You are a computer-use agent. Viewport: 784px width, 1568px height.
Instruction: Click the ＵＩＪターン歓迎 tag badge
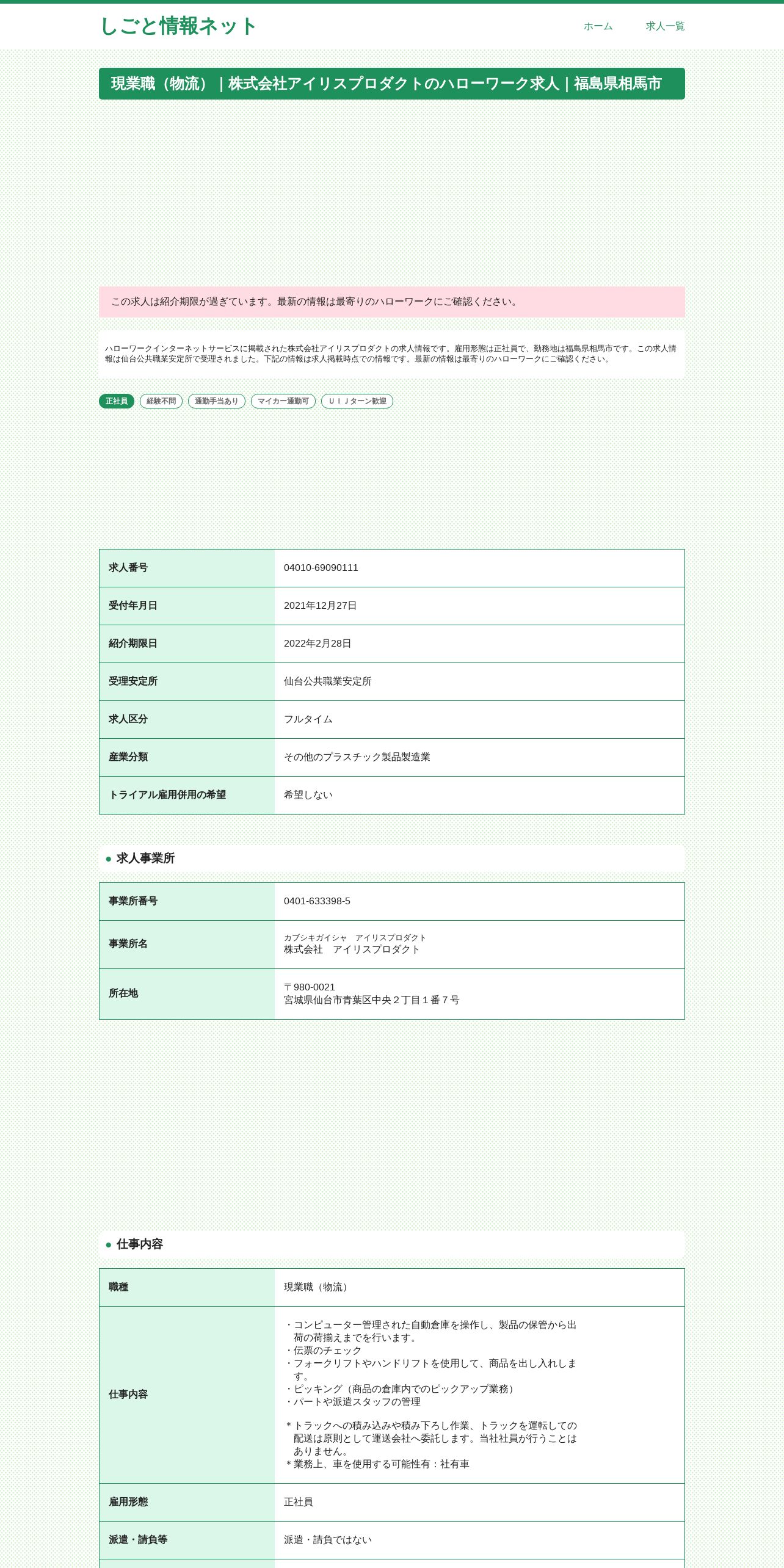pyautogui.click(x=357, y=401)
